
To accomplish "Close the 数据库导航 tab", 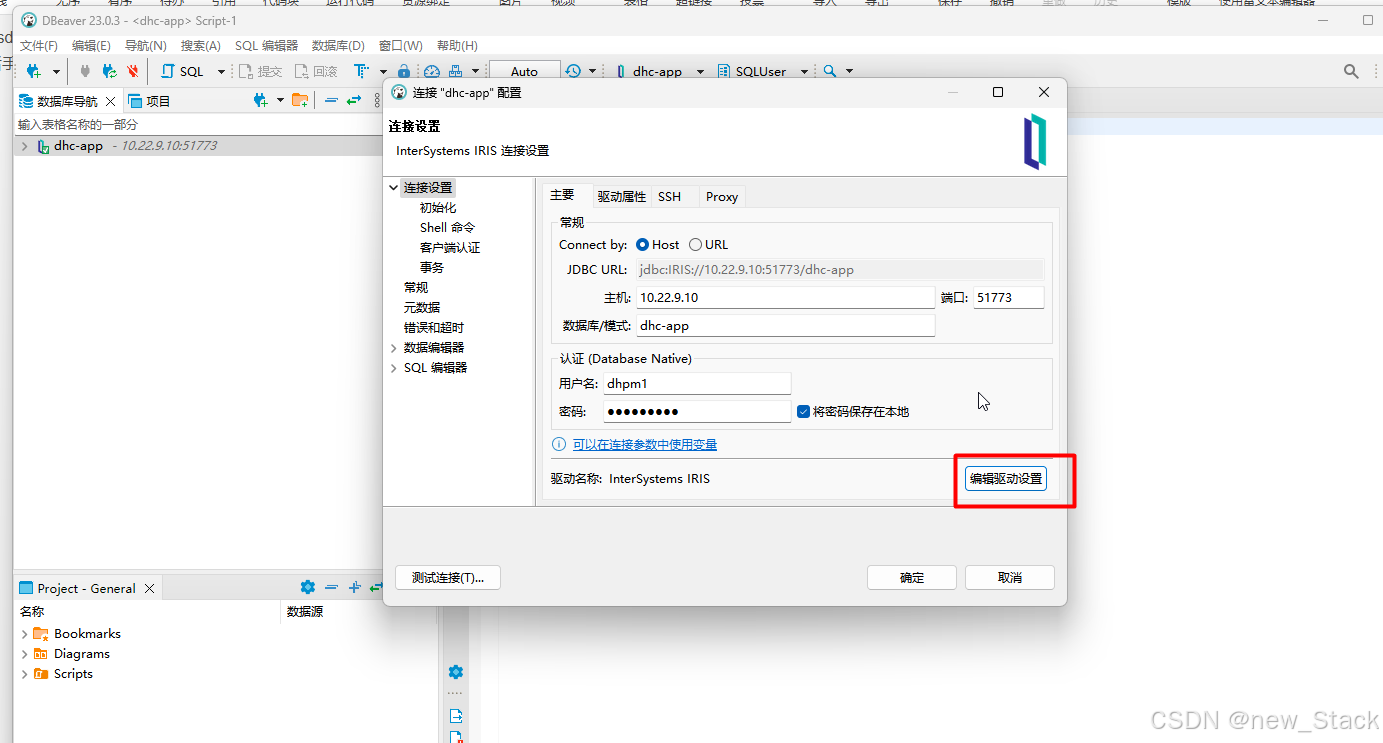I will [110, 101].
